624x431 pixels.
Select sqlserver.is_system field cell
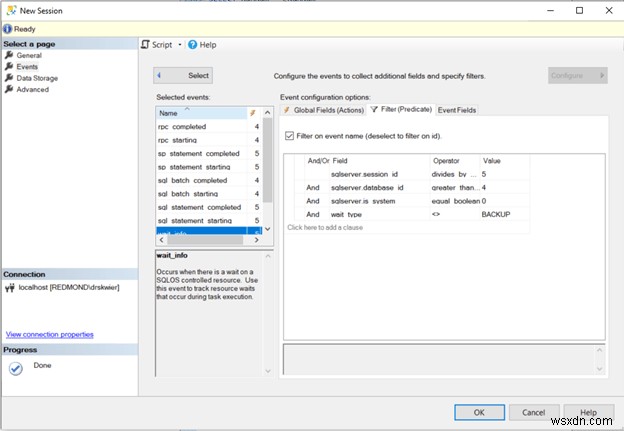380,201
